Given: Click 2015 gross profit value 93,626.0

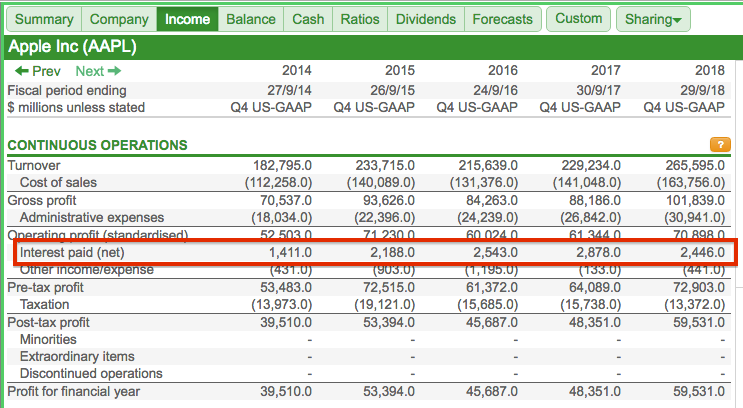Looking at the screenshot, I should [389, 200].
